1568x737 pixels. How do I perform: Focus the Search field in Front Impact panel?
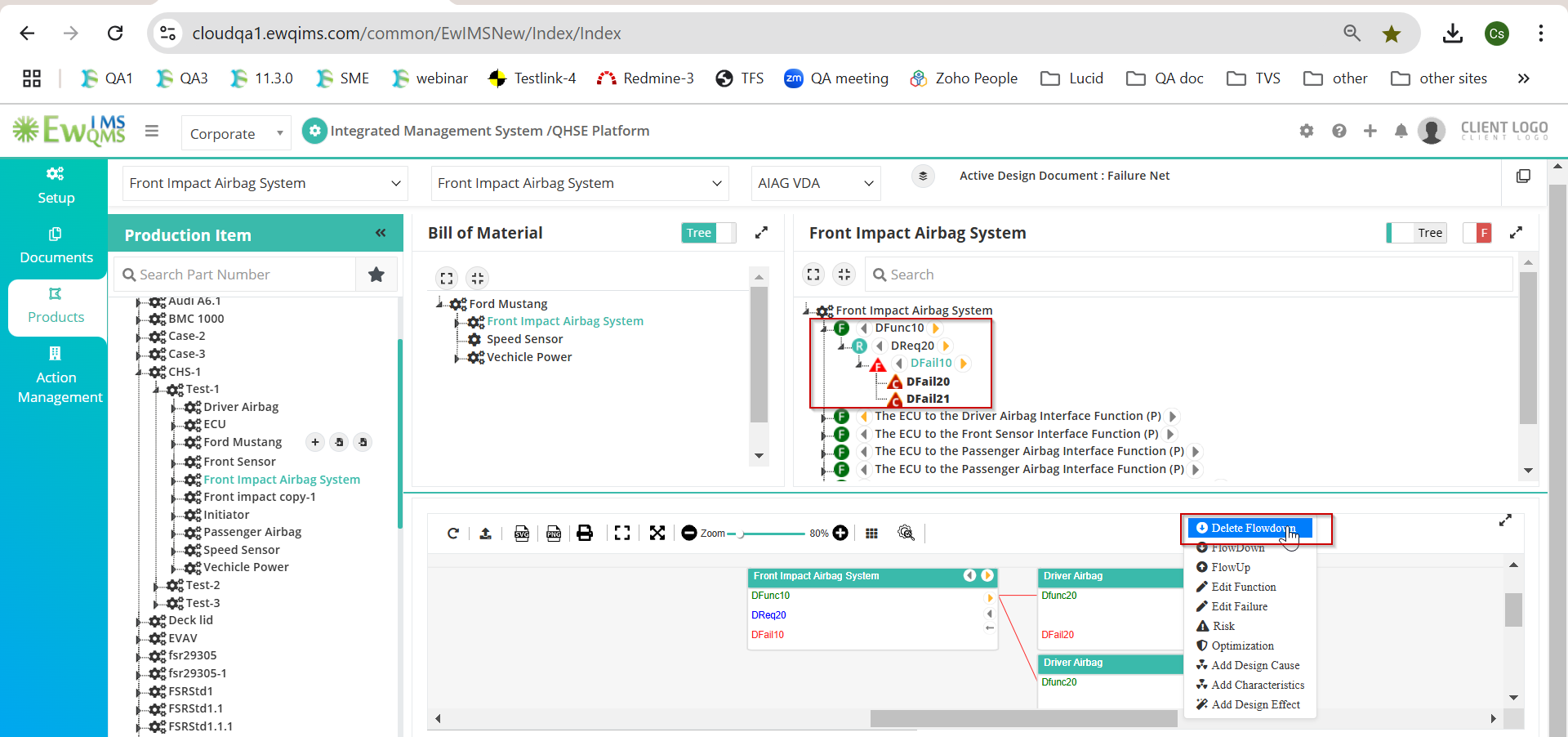(x=1189, y=275)
